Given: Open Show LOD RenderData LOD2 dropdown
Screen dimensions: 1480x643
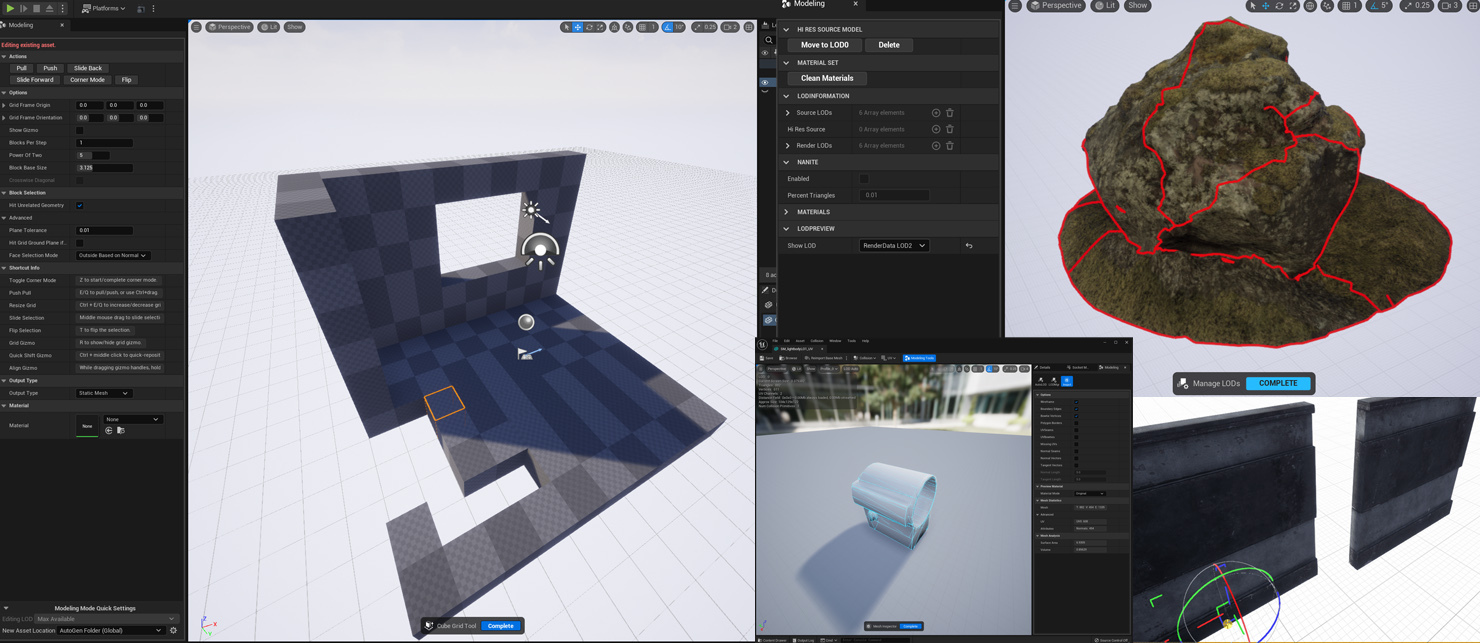Looking at the screenshot, I should tap(894, 246).
